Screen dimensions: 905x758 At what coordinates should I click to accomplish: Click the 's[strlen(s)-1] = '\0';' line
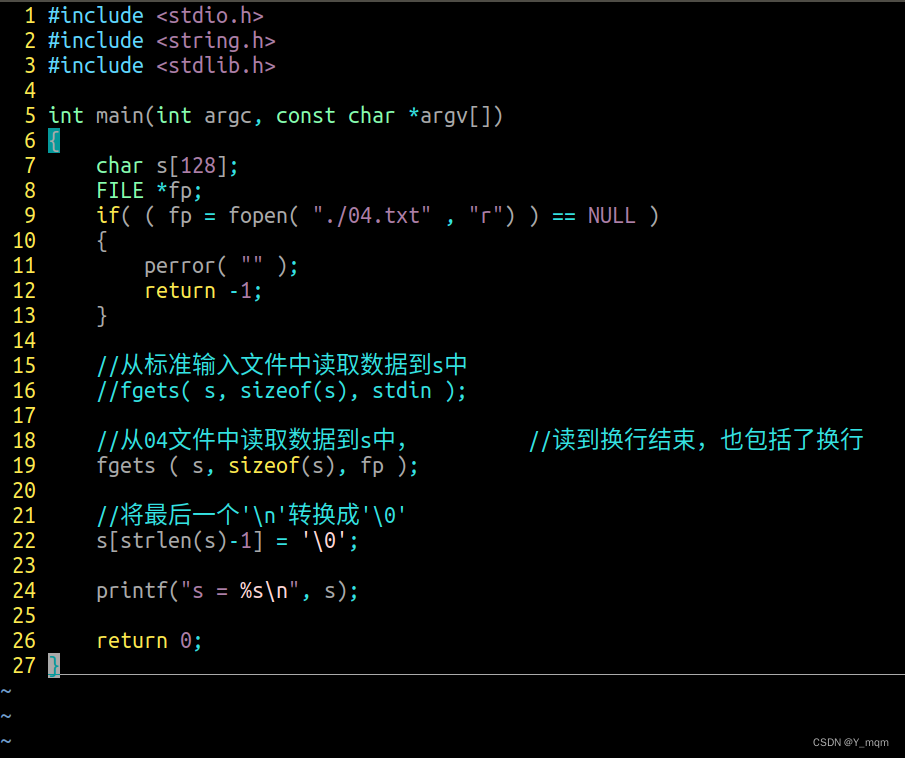[x=227, y=541]
